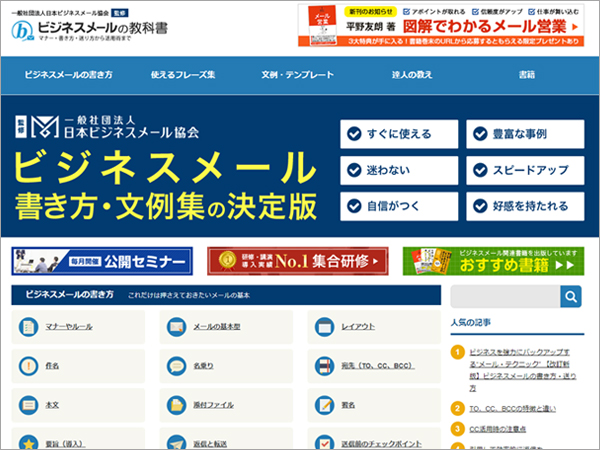The image size is (600, 450).
Task: Click the 返信と転送 paper plane icon
Action: pos(176,443)
